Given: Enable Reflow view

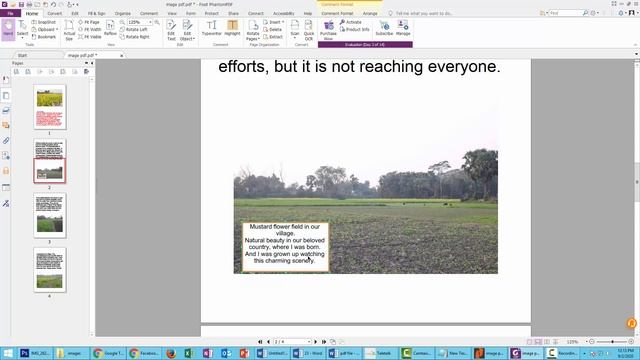Looking at the screenshot, I should coord(110,29).
